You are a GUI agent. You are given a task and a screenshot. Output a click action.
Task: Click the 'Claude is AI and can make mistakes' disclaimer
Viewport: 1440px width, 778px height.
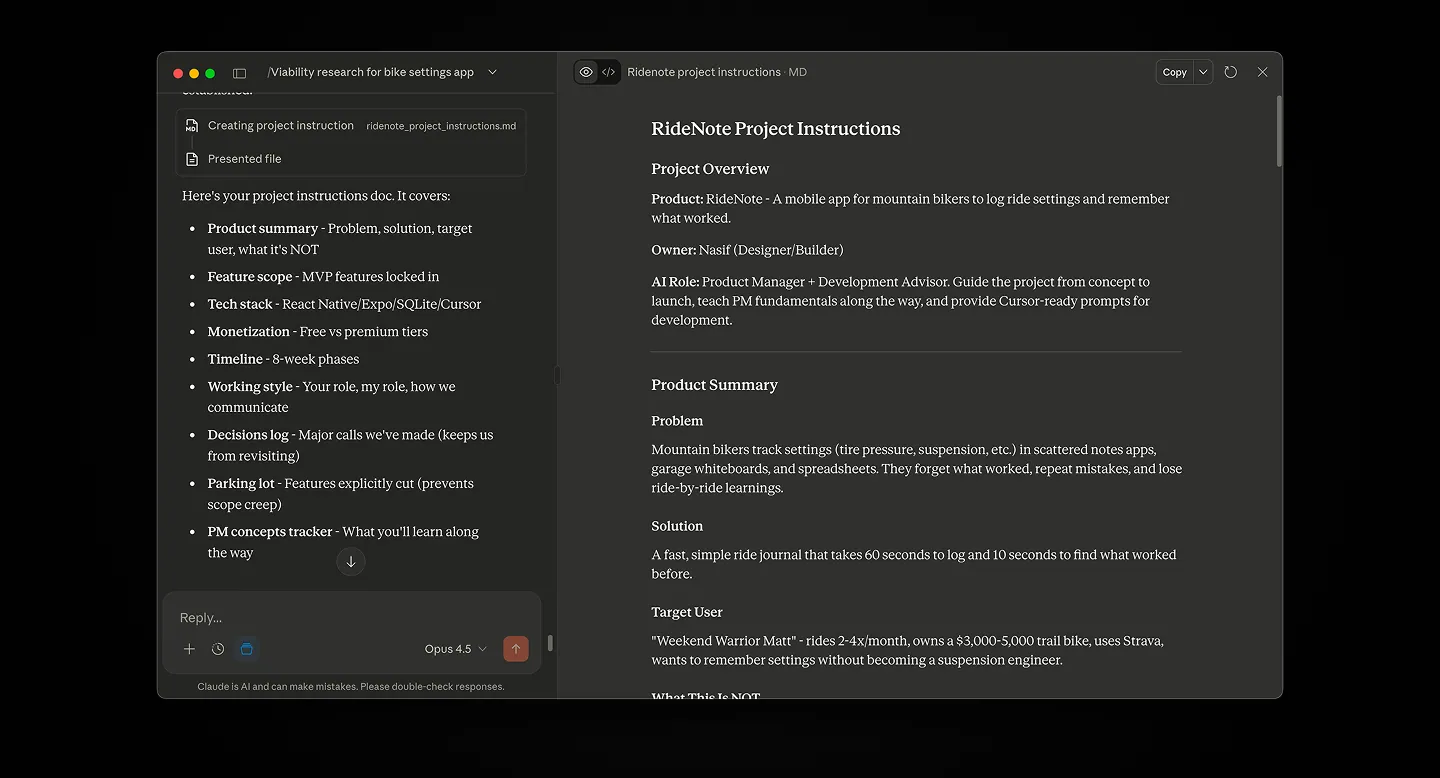tap(351, 687)
